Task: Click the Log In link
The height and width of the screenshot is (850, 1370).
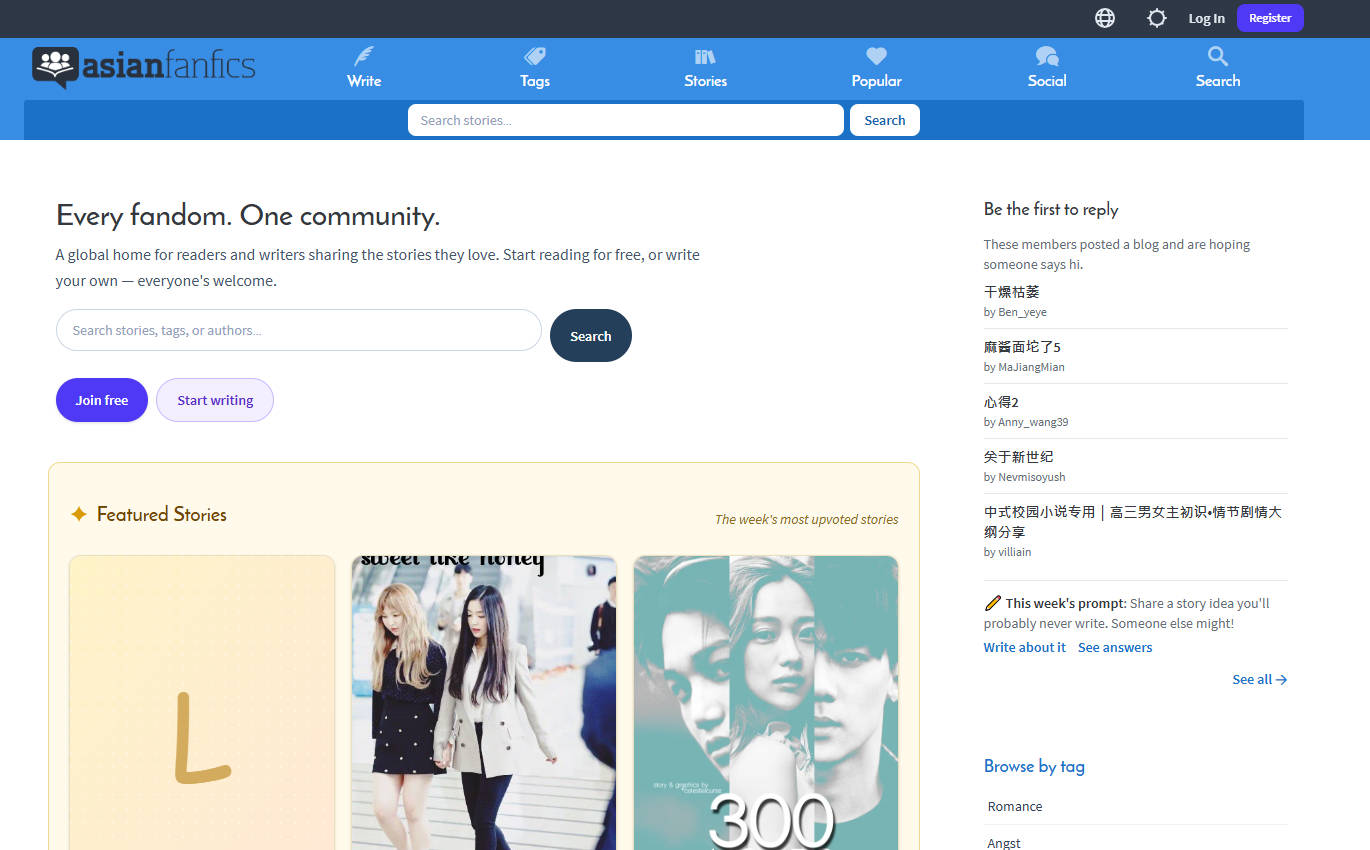Action: 1206,18
